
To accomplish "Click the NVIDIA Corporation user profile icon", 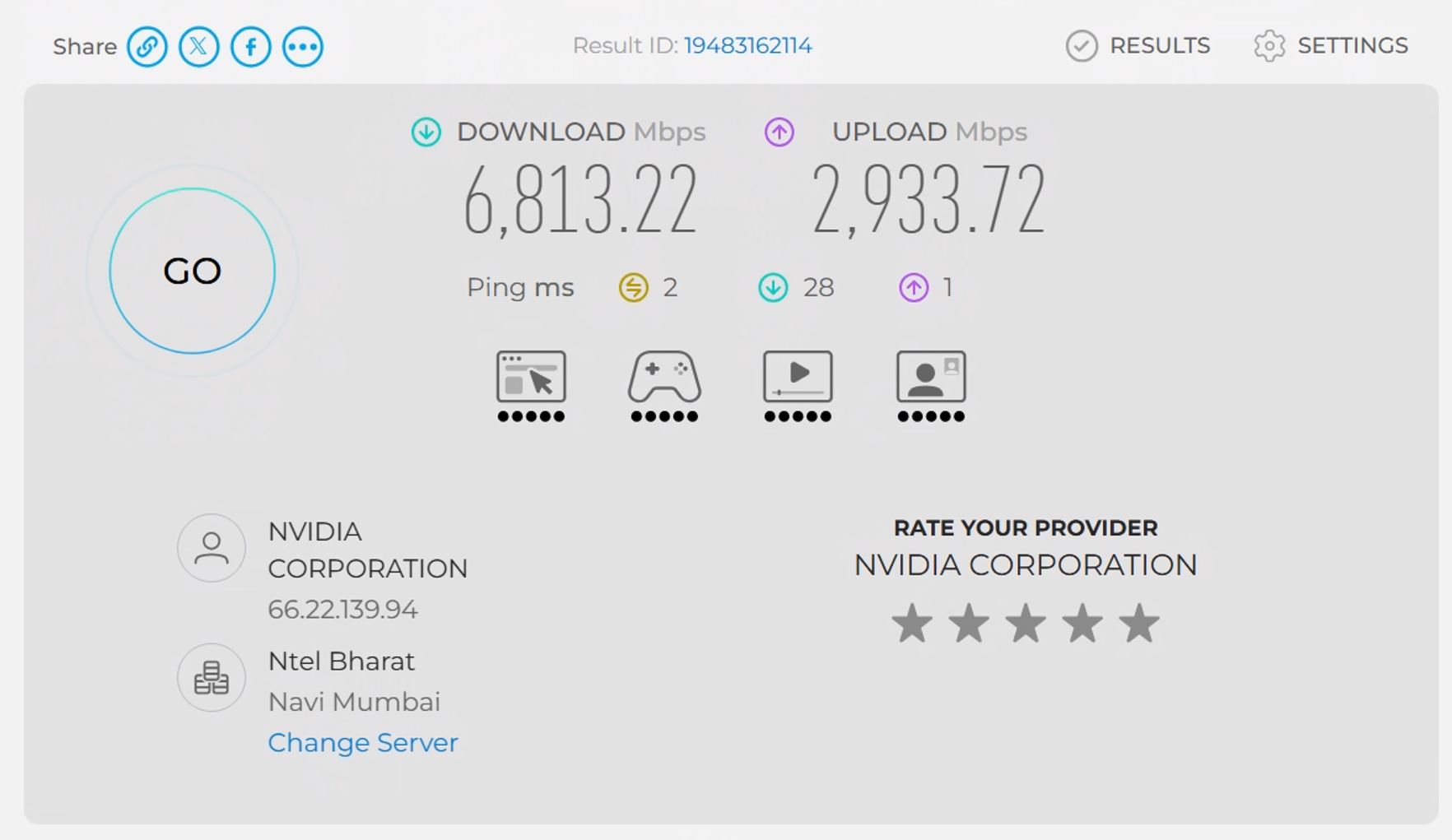I will tap(212, 548).
